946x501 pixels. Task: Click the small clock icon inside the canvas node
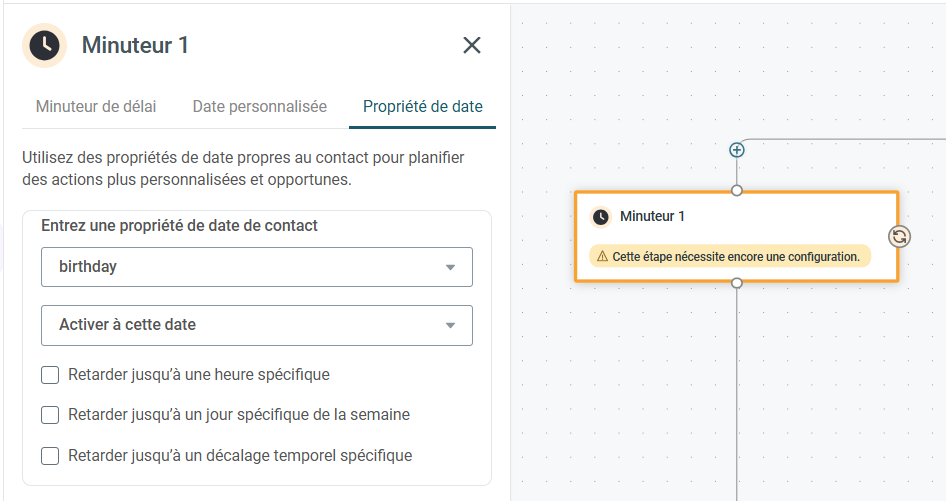(x=600, y=217)
